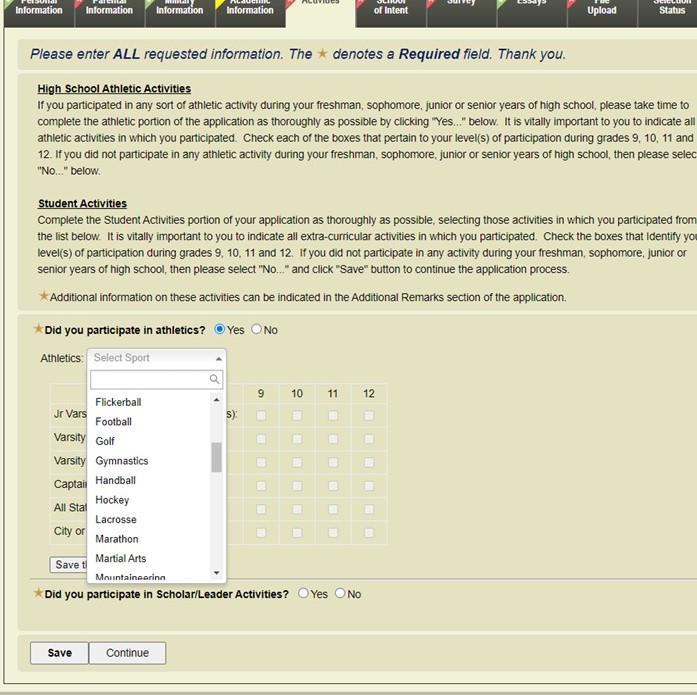Go to the School of Intent tab
The height and width of the screenshot is (695, 697).
click(390, 10)
